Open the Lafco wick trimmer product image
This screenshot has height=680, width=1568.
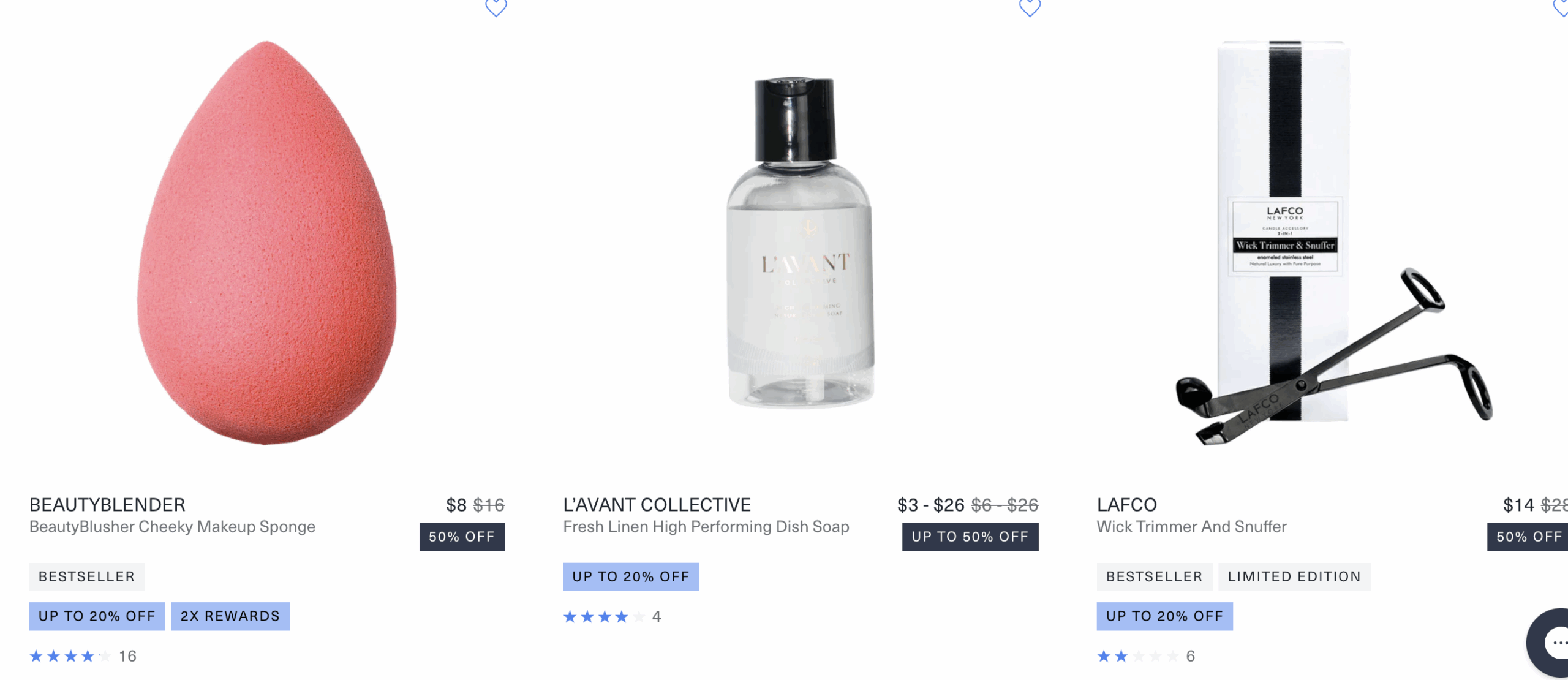pos(1332,242)
